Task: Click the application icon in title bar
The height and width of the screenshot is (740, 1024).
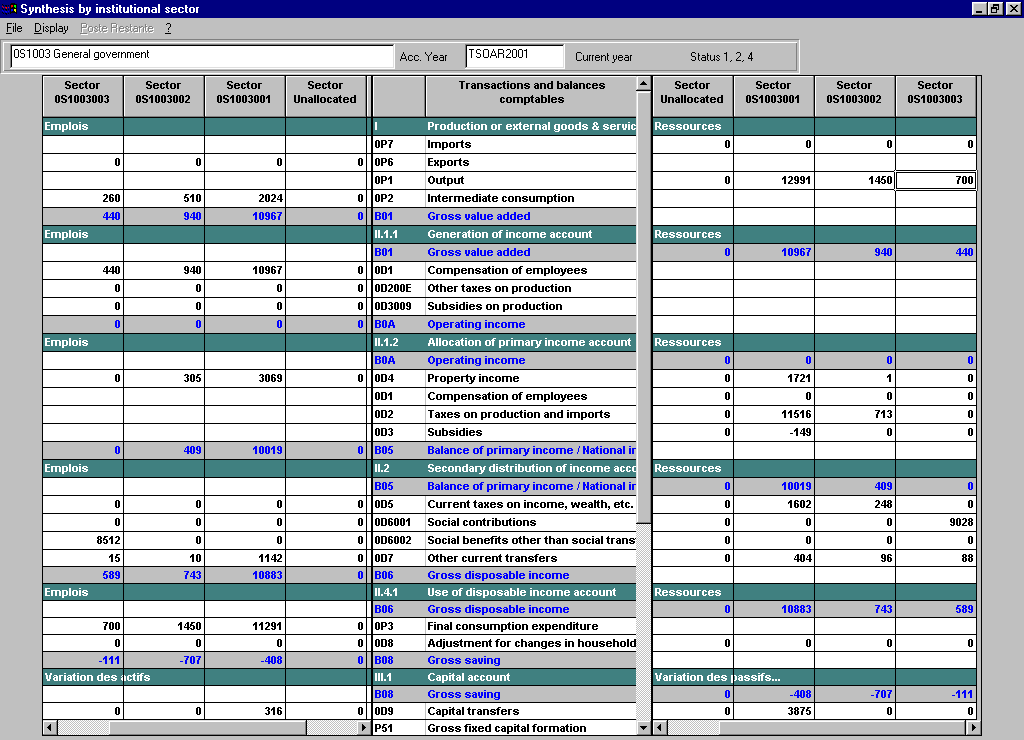Action: click(10, 9)
